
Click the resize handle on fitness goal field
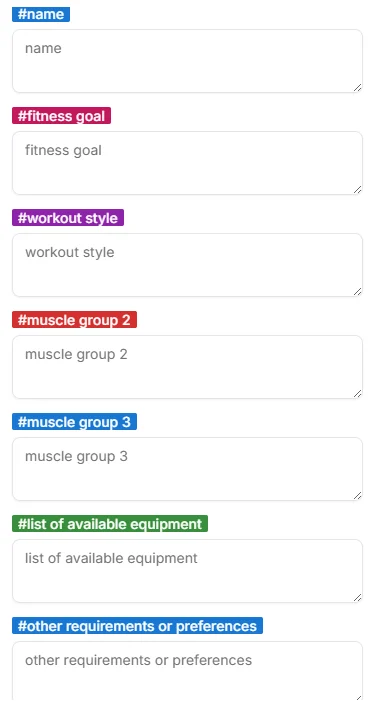pyautogui.click(x=358, y=190)
